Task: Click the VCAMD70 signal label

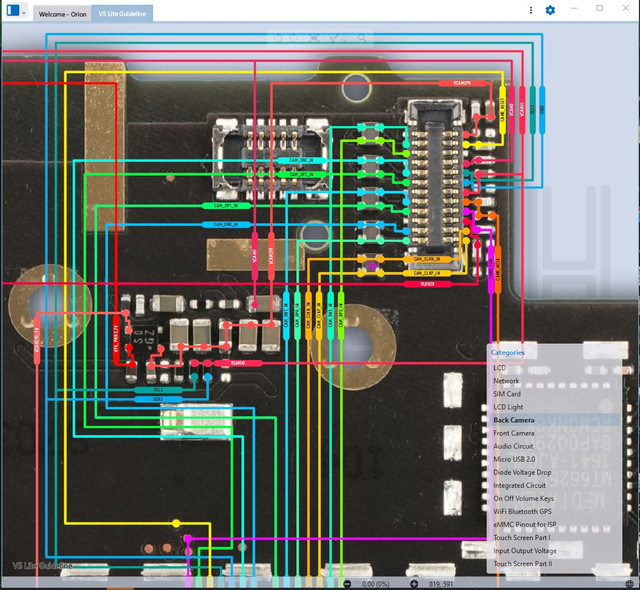Action: pos(462,83)
